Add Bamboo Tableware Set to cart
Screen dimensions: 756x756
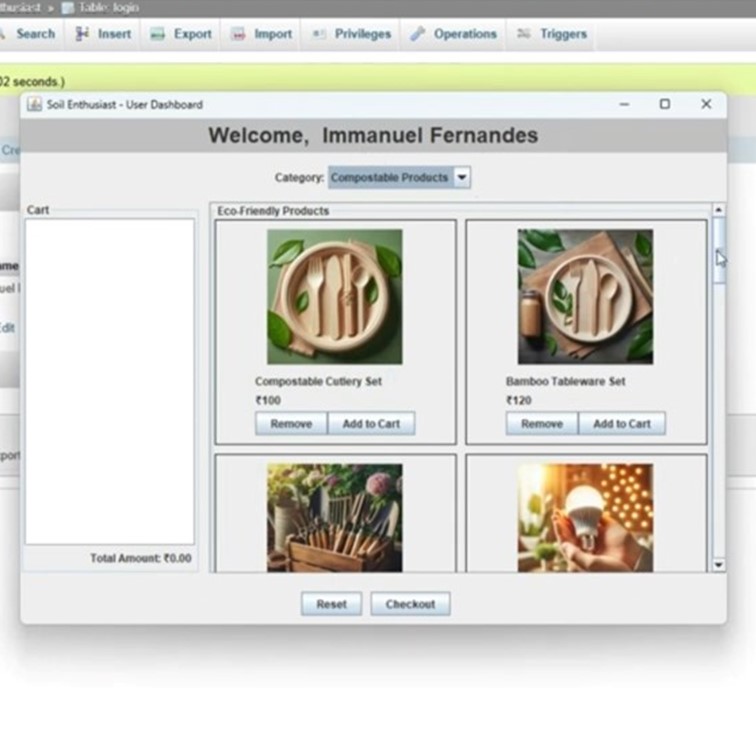pos(622,424)
